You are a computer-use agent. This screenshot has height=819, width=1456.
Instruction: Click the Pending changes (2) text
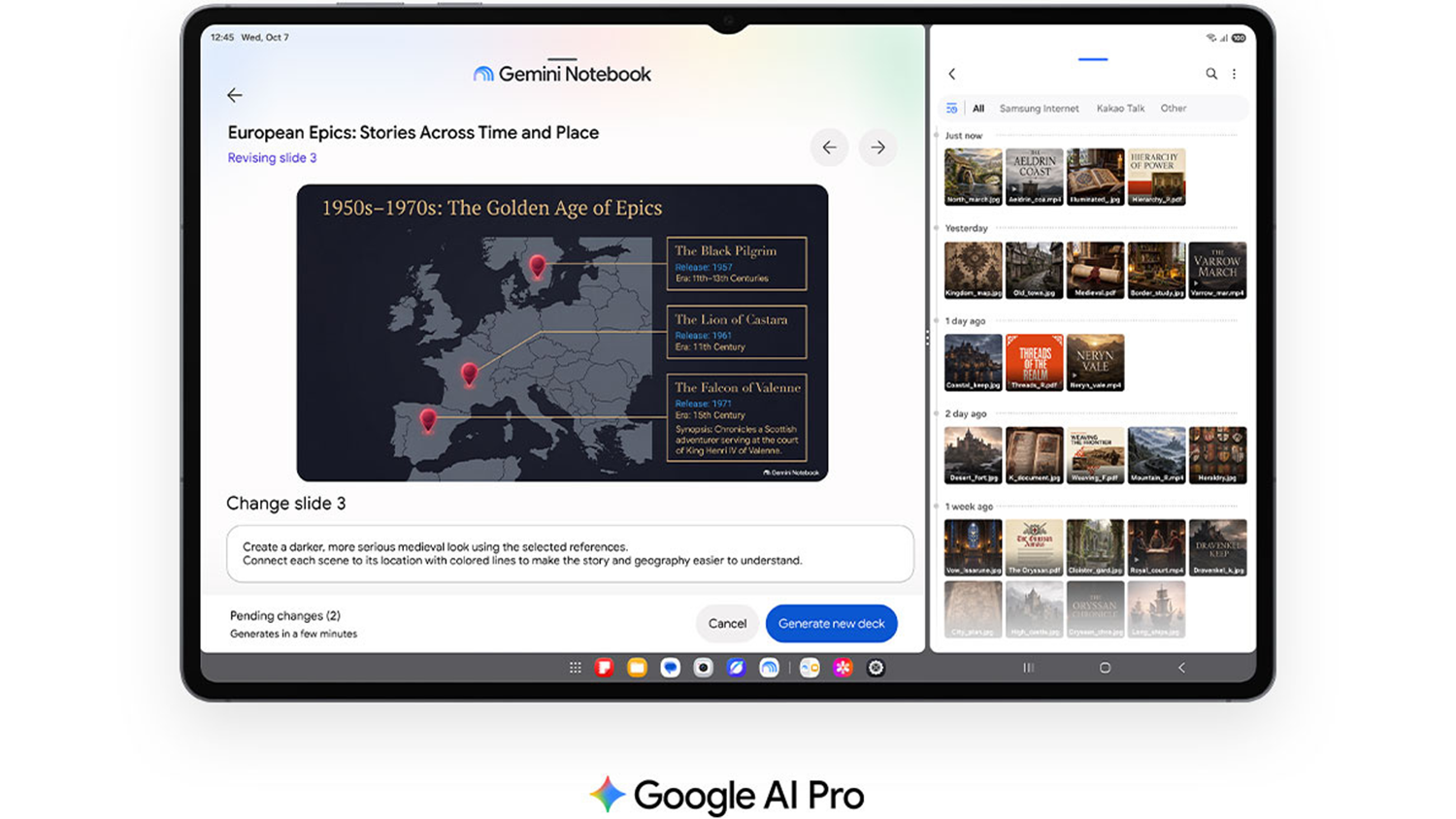point(285,615)
